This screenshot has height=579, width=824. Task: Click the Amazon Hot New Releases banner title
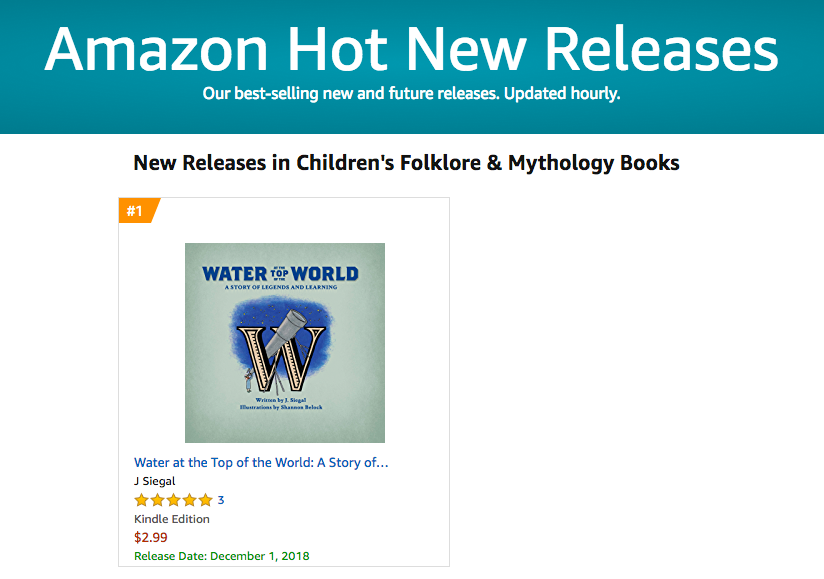pyautogui.click(x=411, y=48)
